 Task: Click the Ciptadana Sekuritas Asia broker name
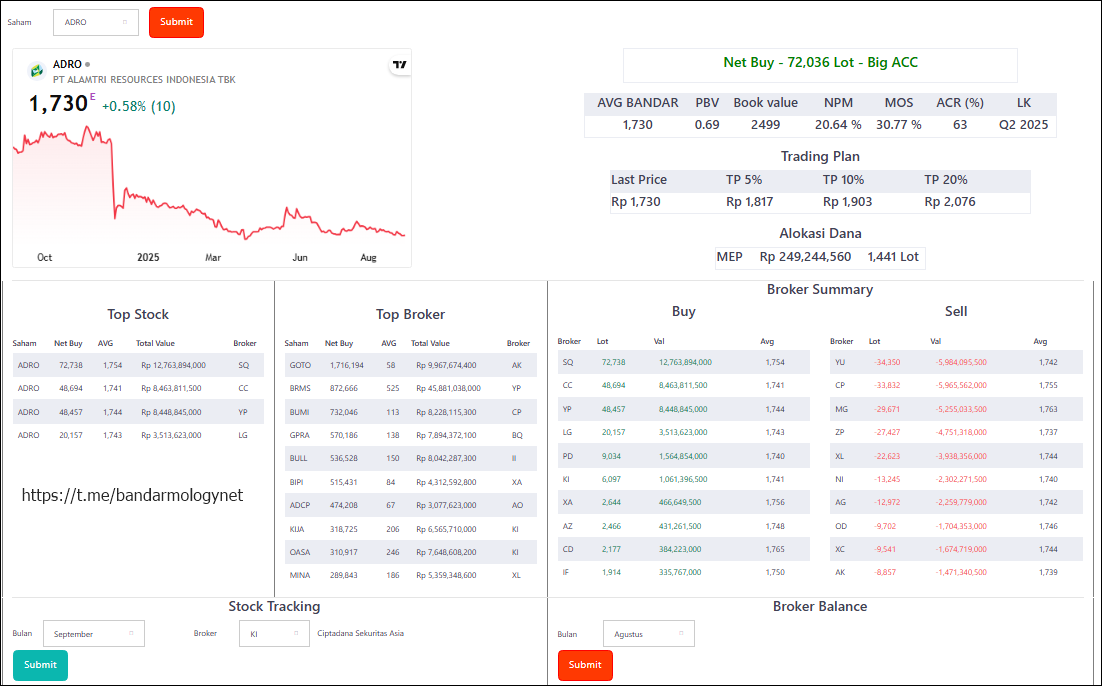(361, 633)
